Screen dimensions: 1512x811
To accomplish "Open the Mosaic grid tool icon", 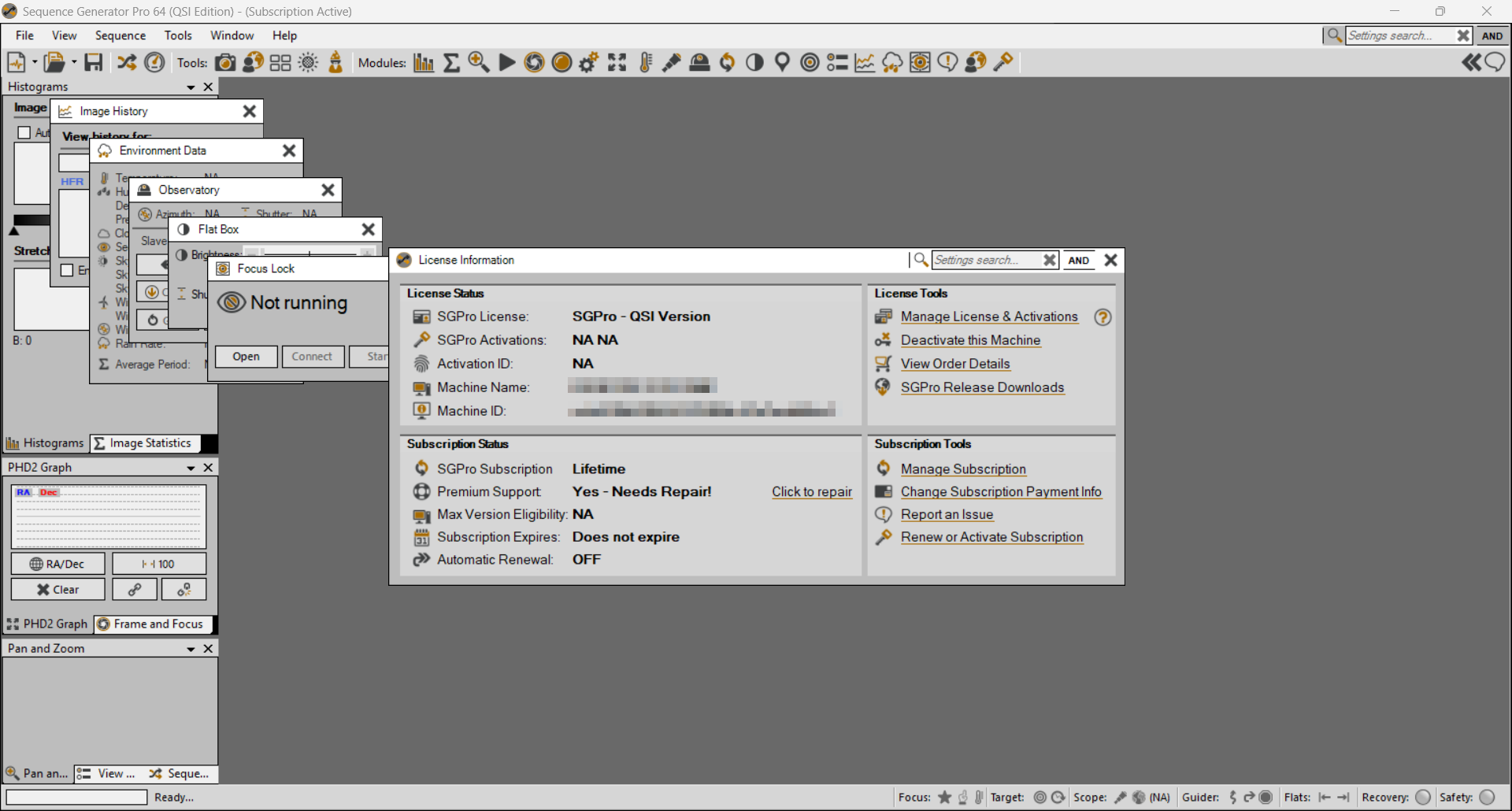I will [280, 62].
